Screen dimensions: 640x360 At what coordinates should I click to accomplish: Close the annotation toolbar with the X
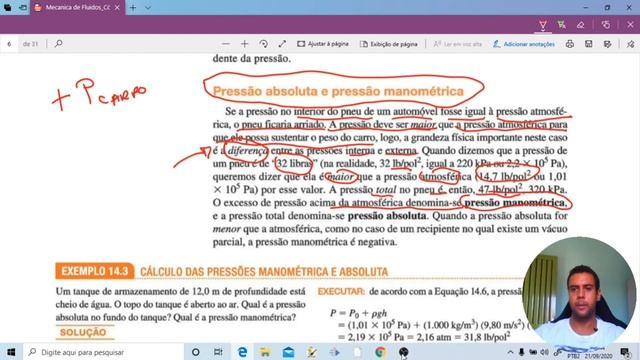click(x=630, y=25)
